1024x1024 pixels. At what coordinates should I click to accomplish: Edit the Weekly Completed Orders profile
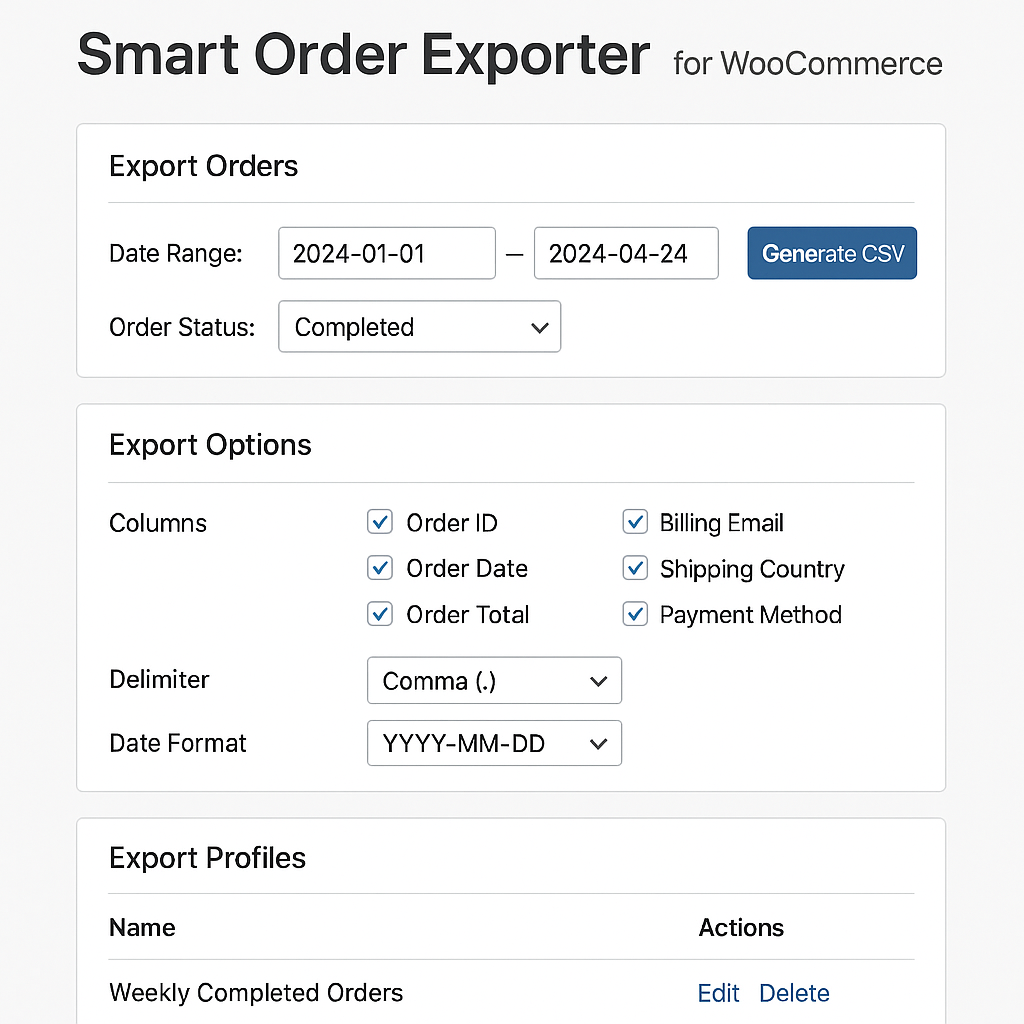point(718,993)
